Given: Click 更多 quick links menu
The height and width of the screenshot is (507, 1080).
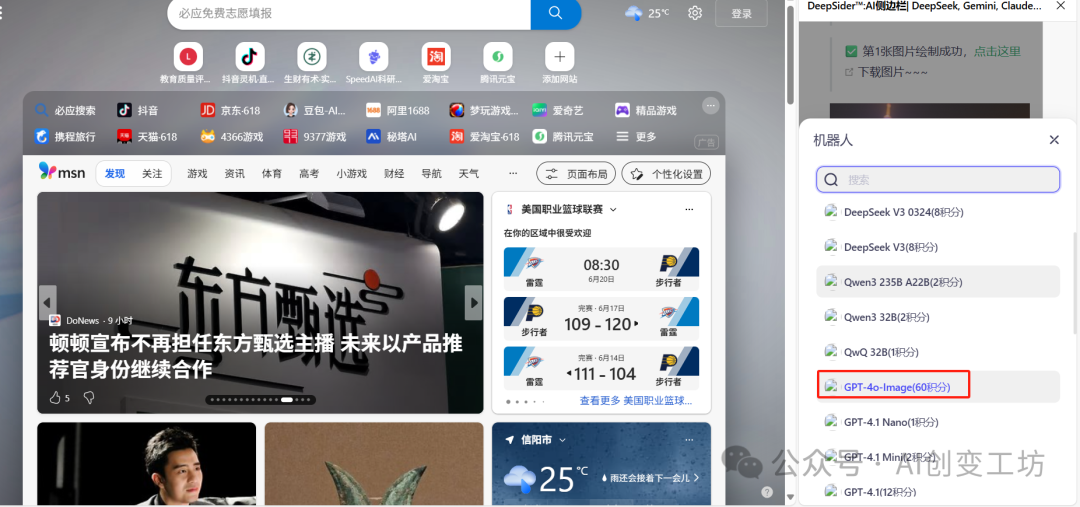Looking at the screenshot, I should click(x=636, y=136).
